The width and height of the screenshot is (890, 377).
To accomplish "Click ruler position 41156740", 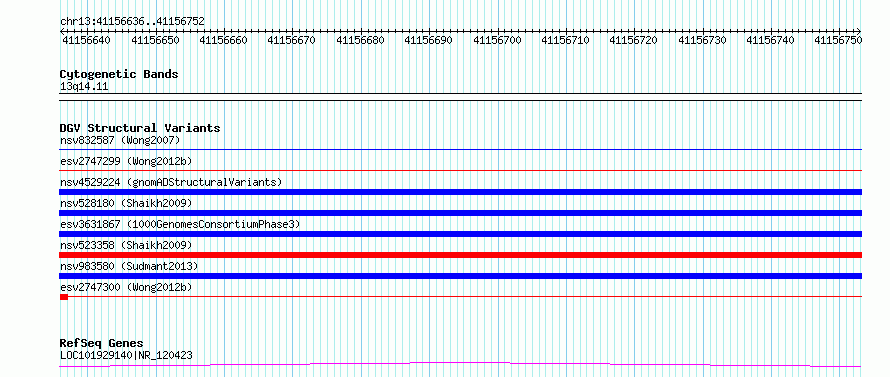I will click(x=770, y=40).
